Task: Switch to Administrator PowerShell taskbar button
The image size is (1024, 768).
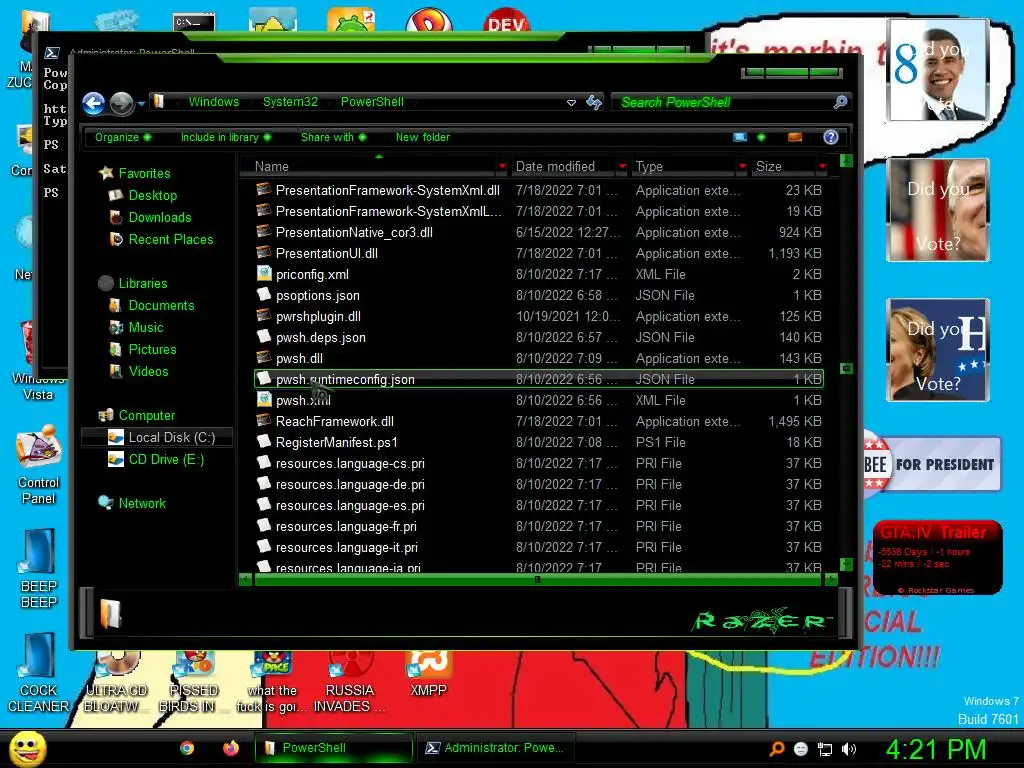Action: pos(494,748)
